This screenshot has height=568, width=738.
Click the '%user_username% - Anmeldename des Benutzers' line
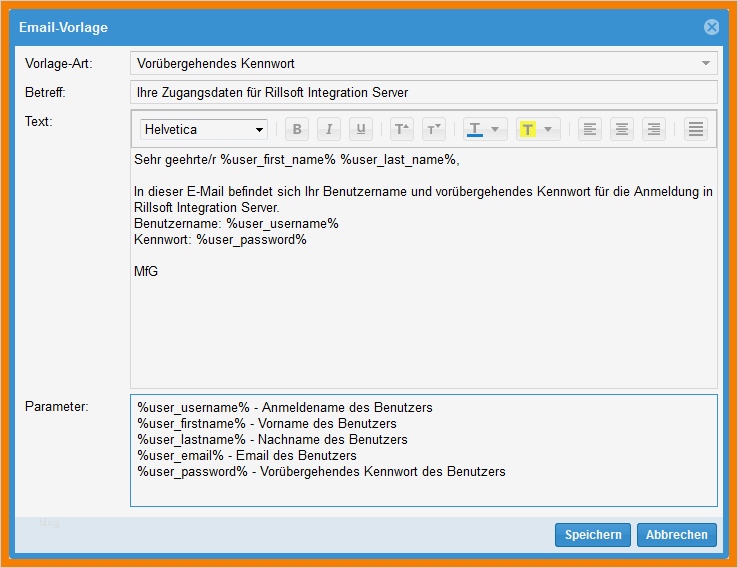point(285,408)
